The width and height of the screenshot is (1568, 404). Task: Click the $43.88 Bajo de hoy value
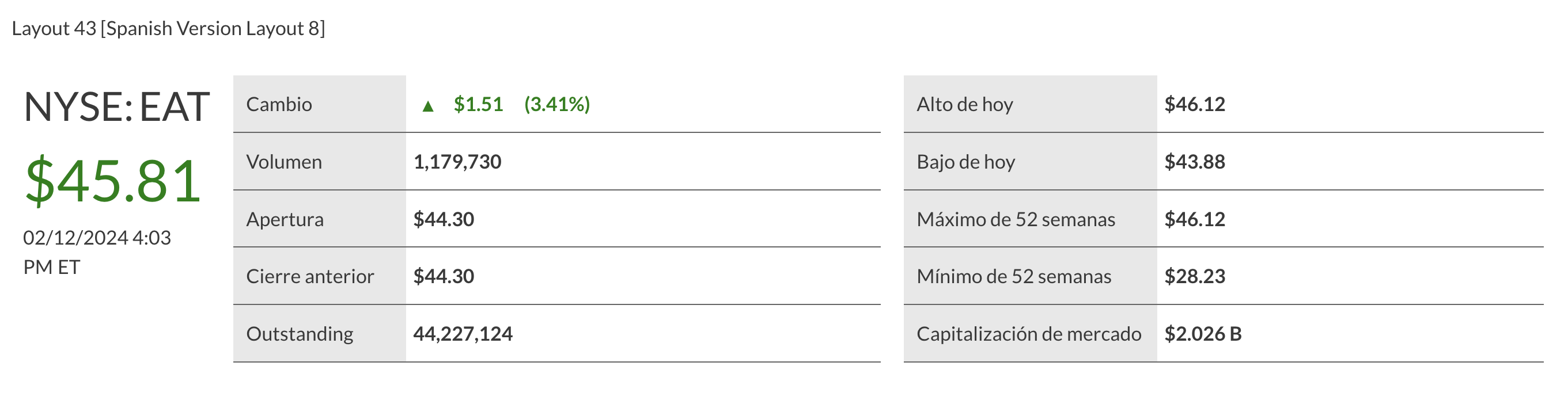1194,162
